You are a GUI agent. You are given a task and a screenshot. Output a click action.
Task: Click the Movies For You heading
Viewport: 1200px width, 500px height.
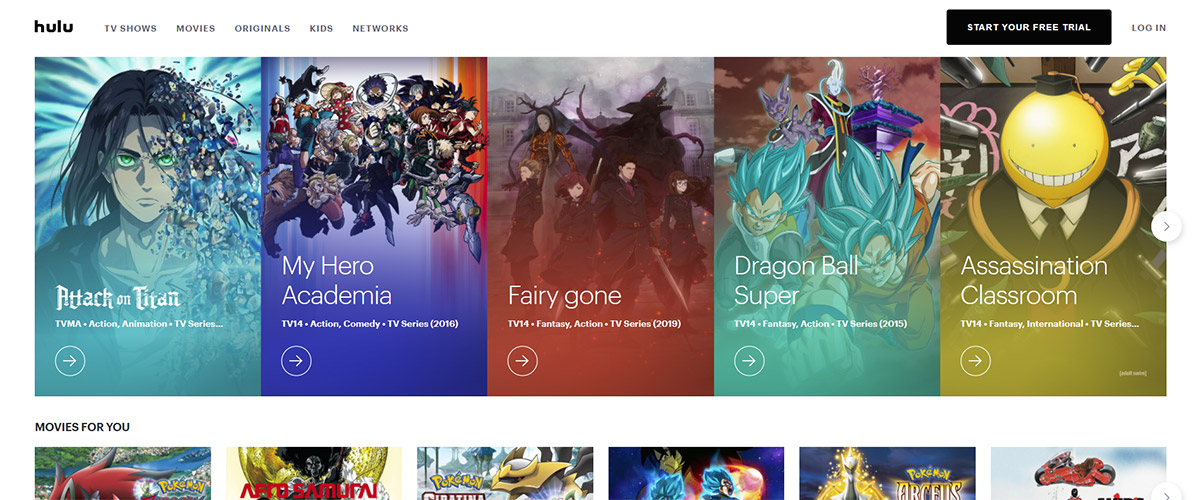tap(82, 427)
